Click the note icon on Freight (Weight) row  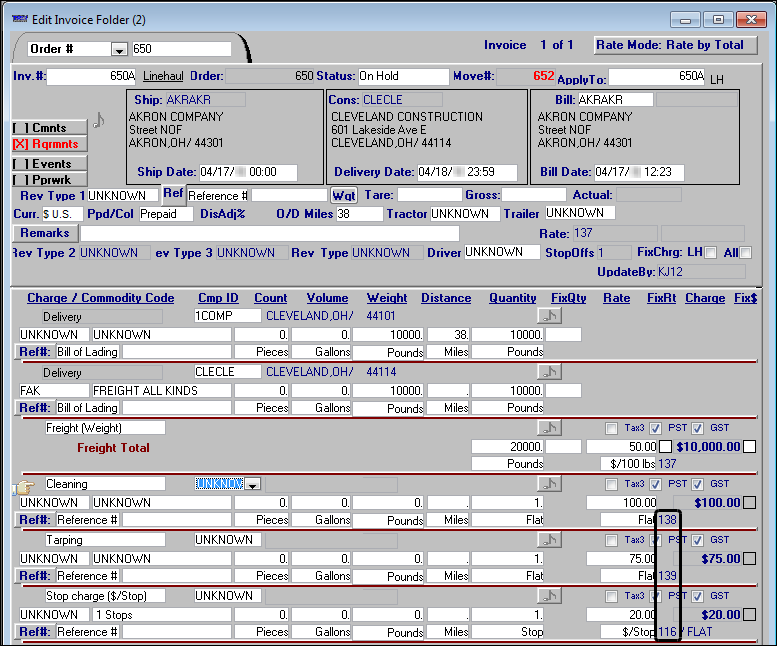[x=547, y=428]
